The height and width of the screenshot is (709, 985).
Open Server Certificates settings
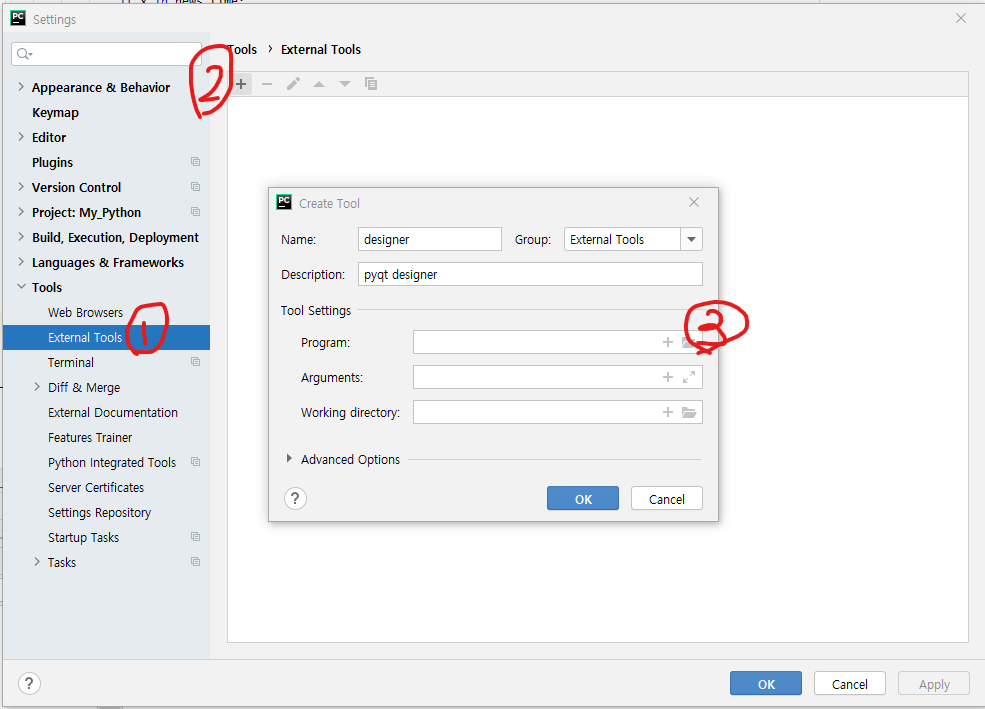coord(96,487)
